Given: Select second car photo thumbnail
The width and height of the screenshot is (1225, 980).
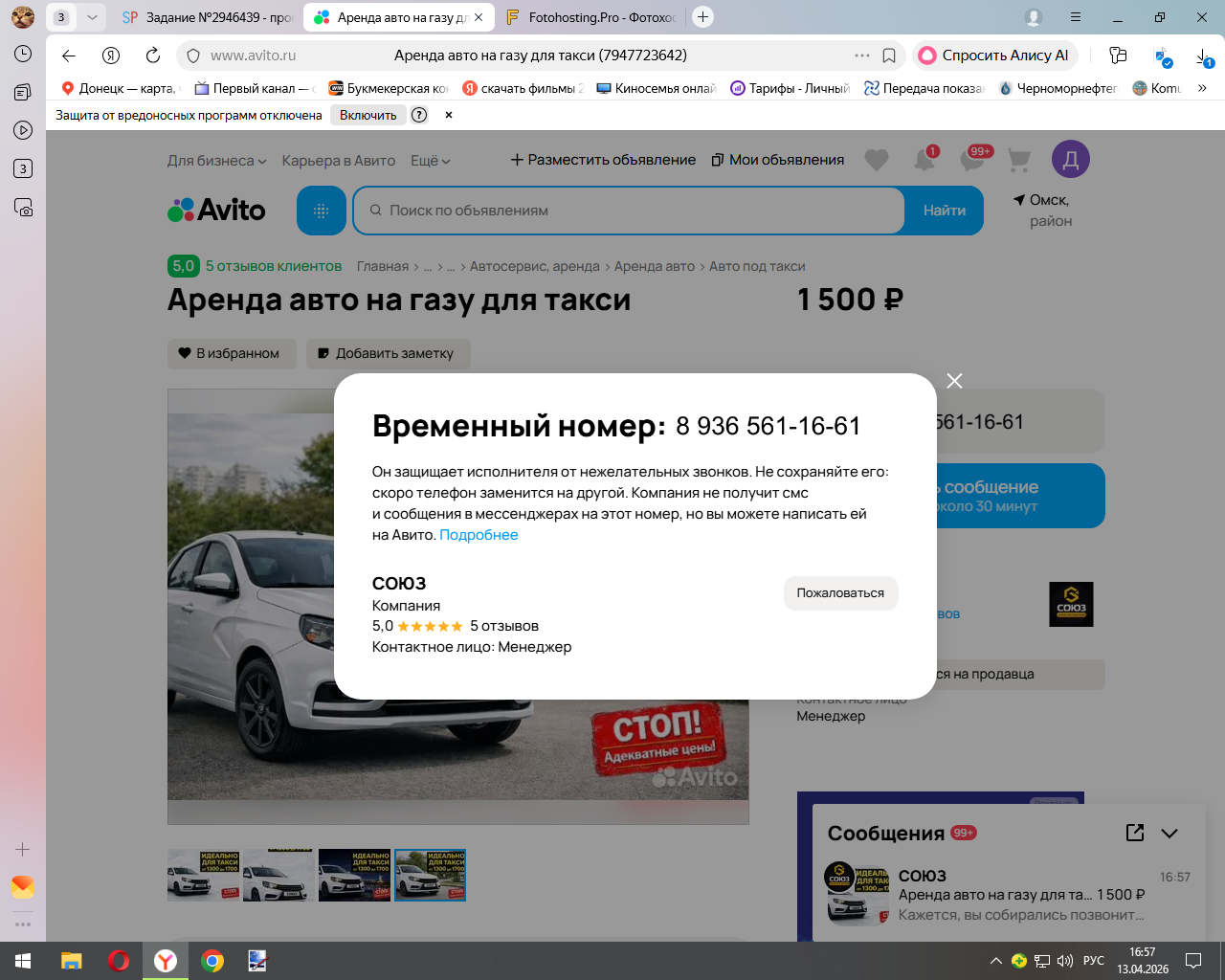Looking at the screenshot, I should pyautogui.click(x=278, y=875).
